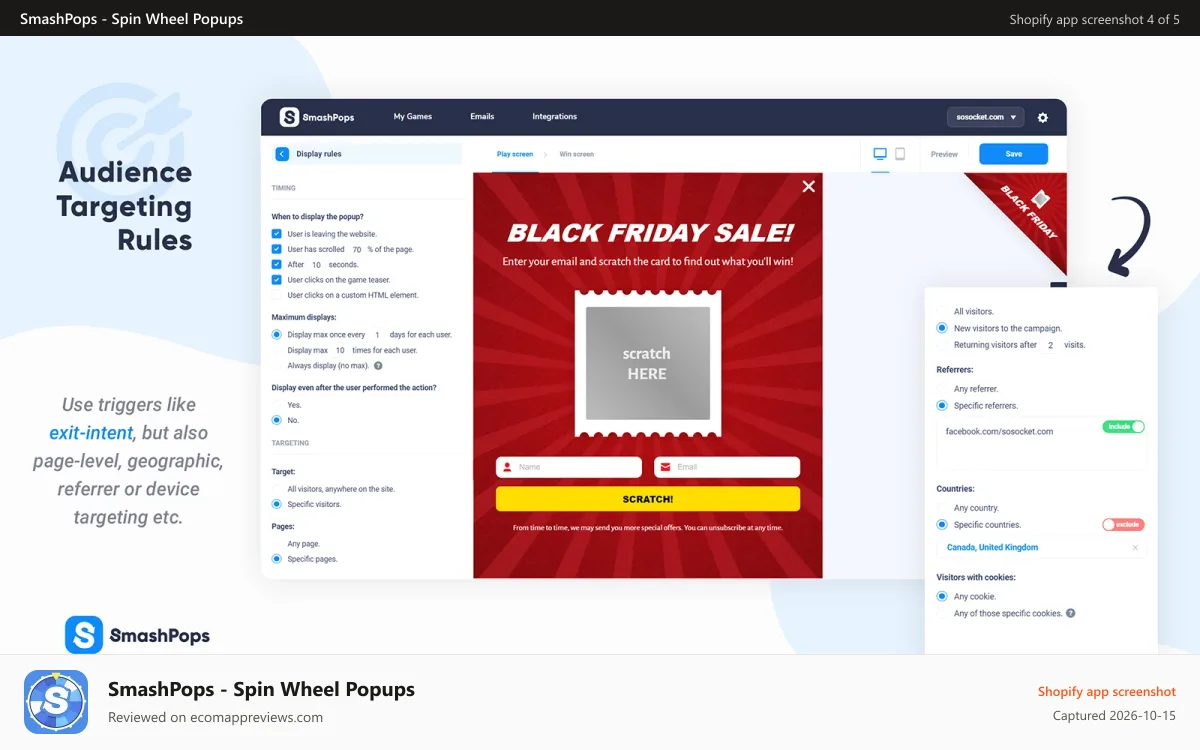Viewport: 1200px width, 750px height.
Task: Open the settings gear icon
Action: pos(1043,117)
